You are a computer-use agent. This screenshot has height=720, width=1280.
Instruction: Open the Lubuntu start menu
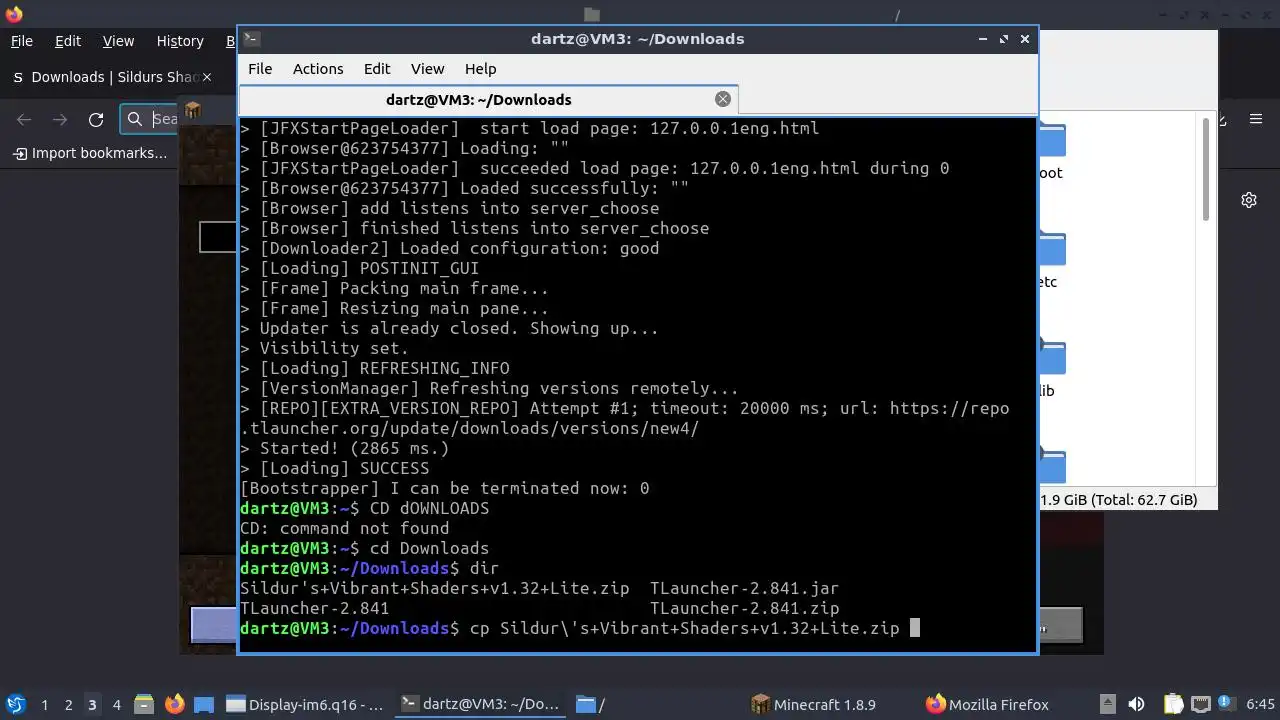[x=15, y=704]
